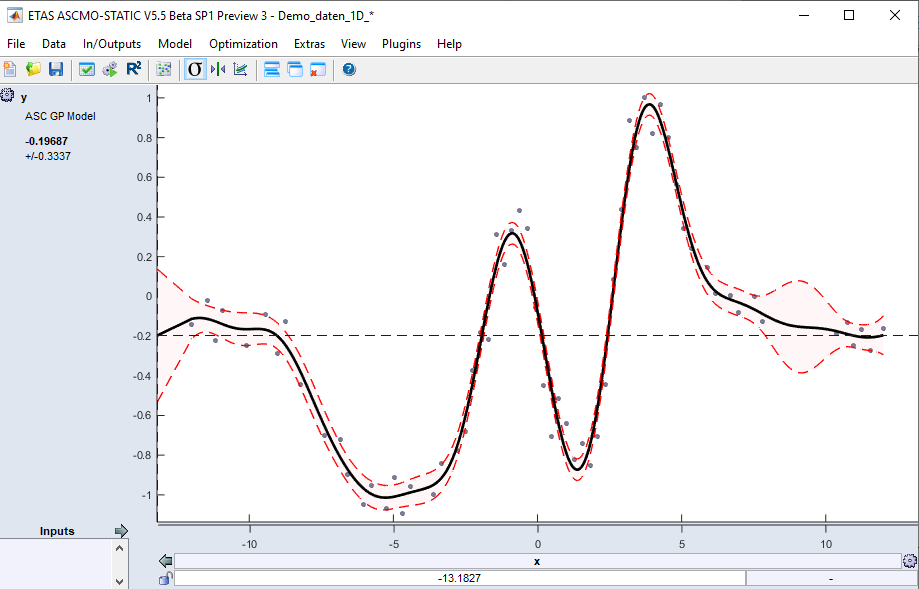Click the scatter plot data icon
Image resolution: width=919 pixels, height=589 pixels.
pos(164,70)
